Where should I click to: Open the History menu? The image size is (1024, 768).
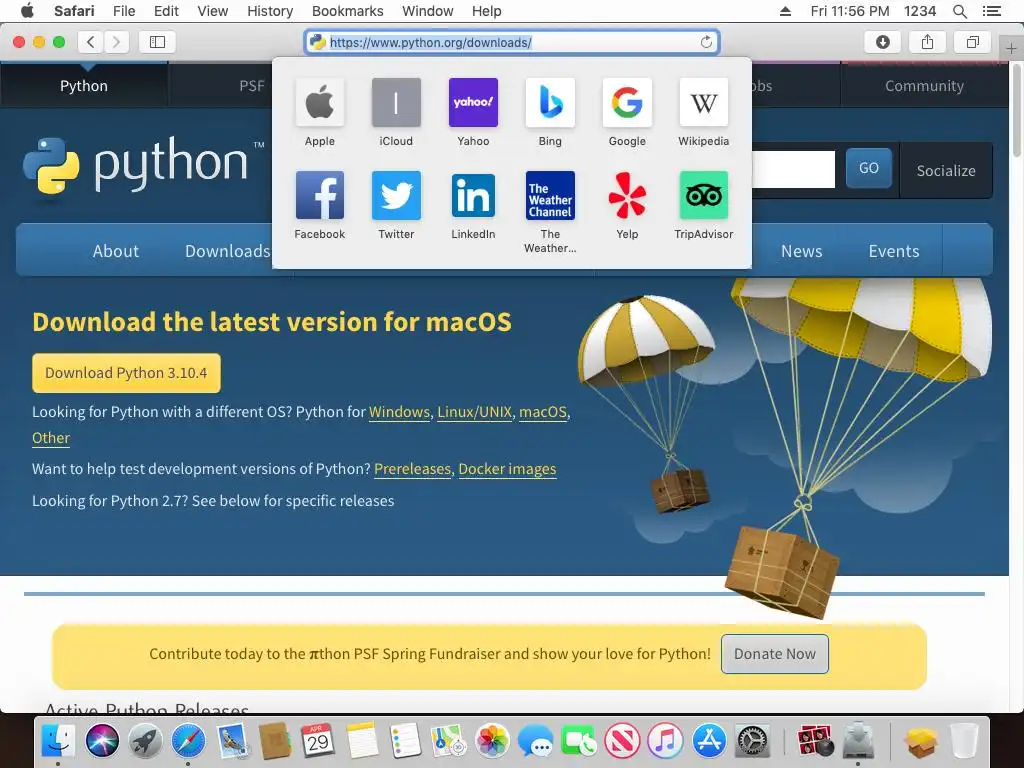pos(270,11)
